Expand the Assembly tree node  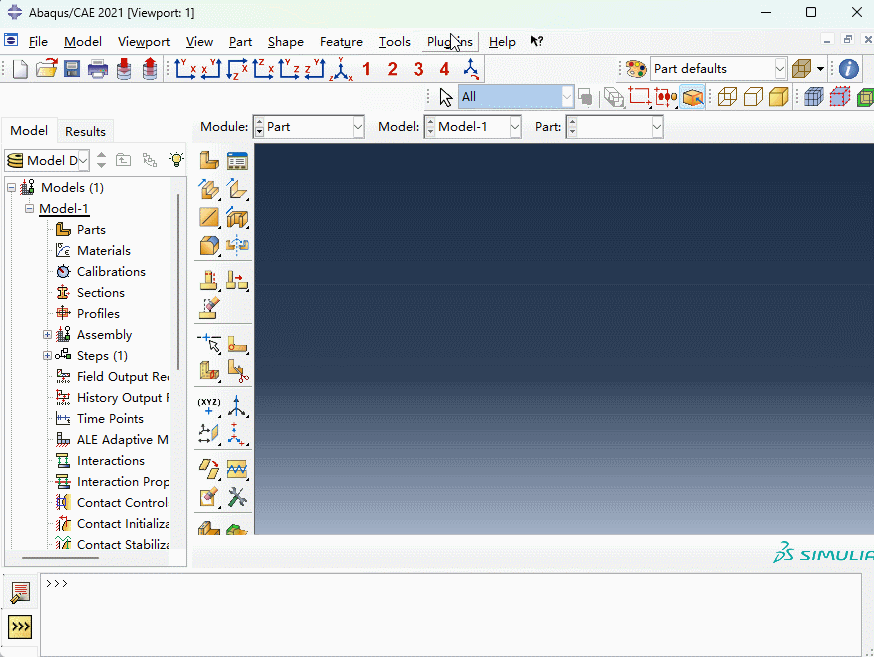pos(47,335)
